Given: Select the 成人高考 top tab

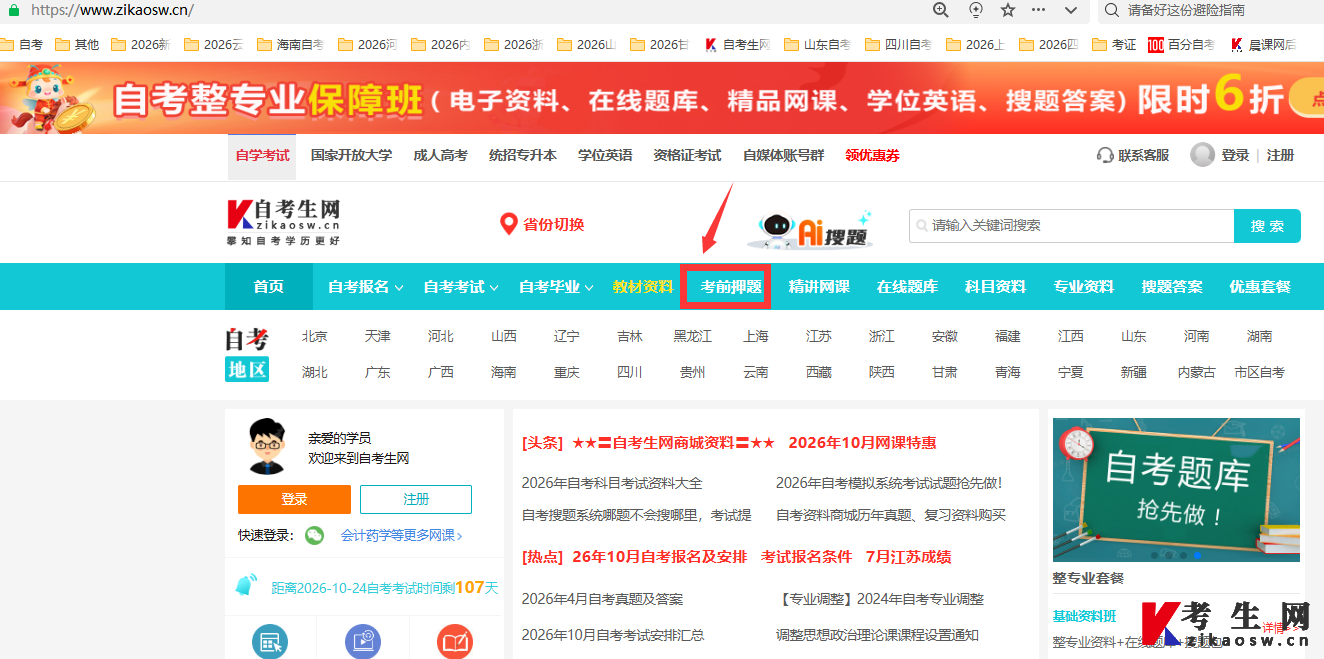Looking at the screenshot, I should pyautogui.click(x=440, y=155).
